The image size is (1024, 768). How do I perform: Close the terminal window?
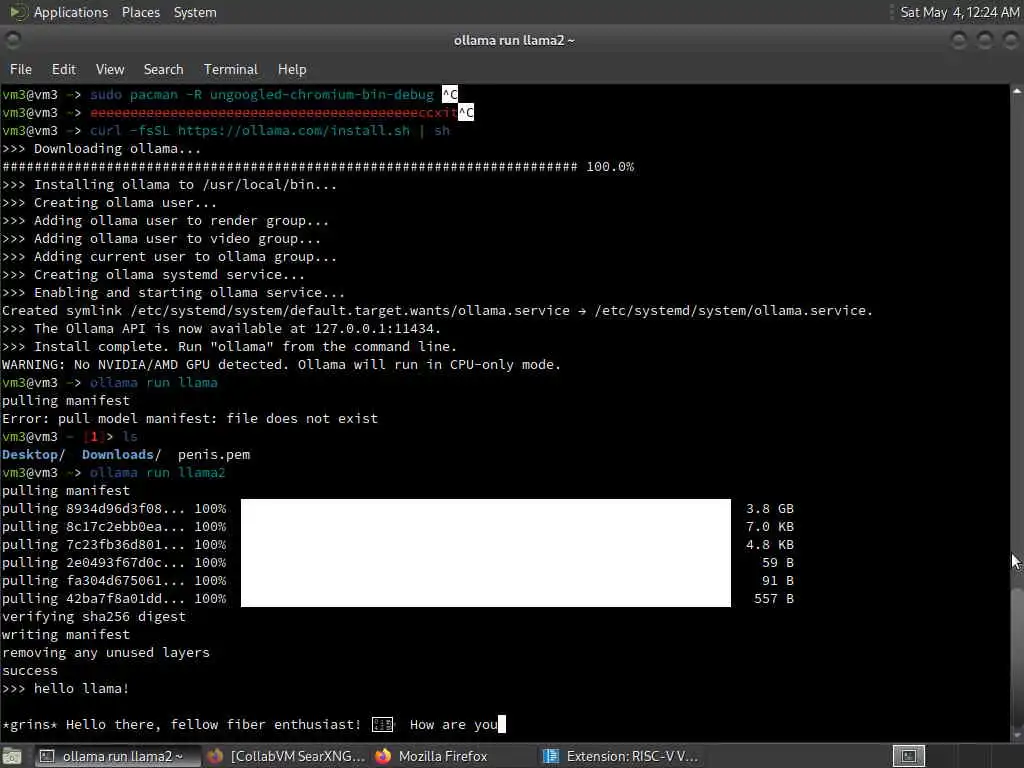(x=1010, y=40)
